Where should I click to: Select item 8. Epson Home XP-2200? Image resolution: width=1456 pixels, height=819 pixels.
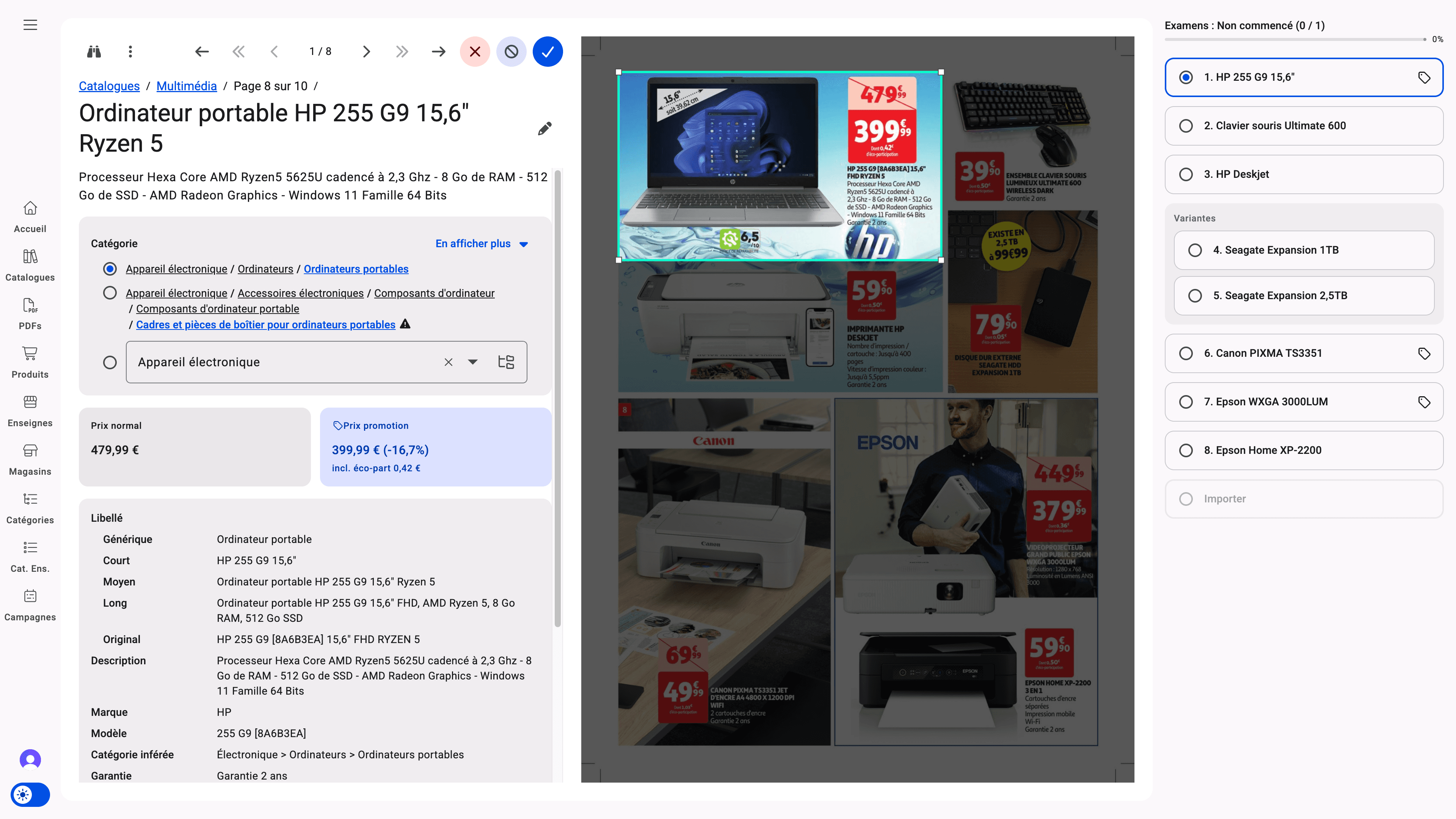1304,450
